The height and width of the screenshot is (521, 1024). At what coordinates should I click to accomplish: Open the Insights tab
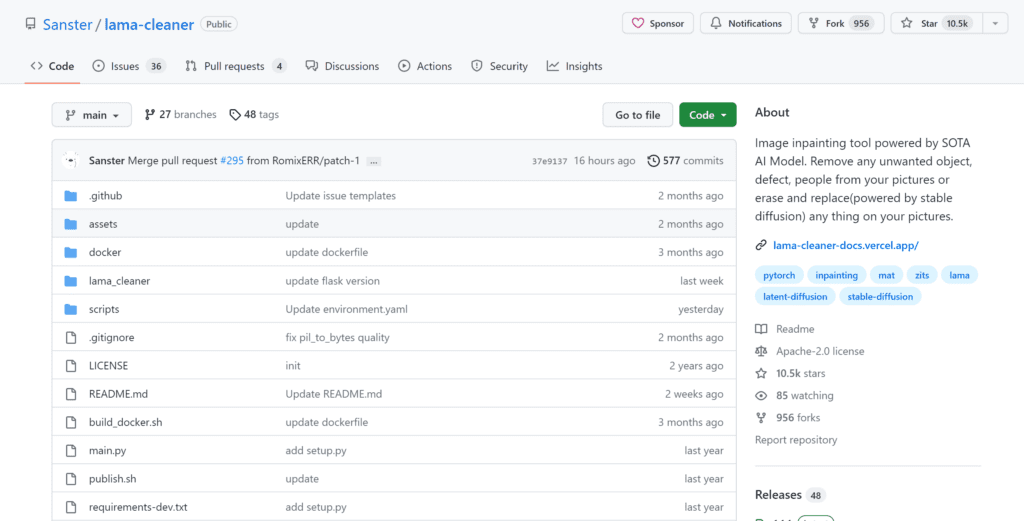[575, 66]
